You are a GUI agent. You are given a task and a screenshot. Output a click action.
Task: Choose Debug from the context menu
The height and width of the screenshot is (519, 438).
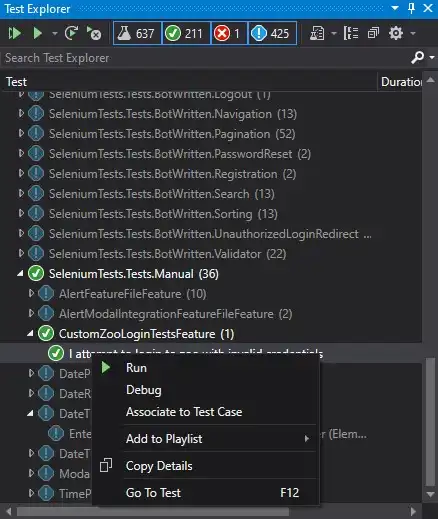(x=205, y=390)
